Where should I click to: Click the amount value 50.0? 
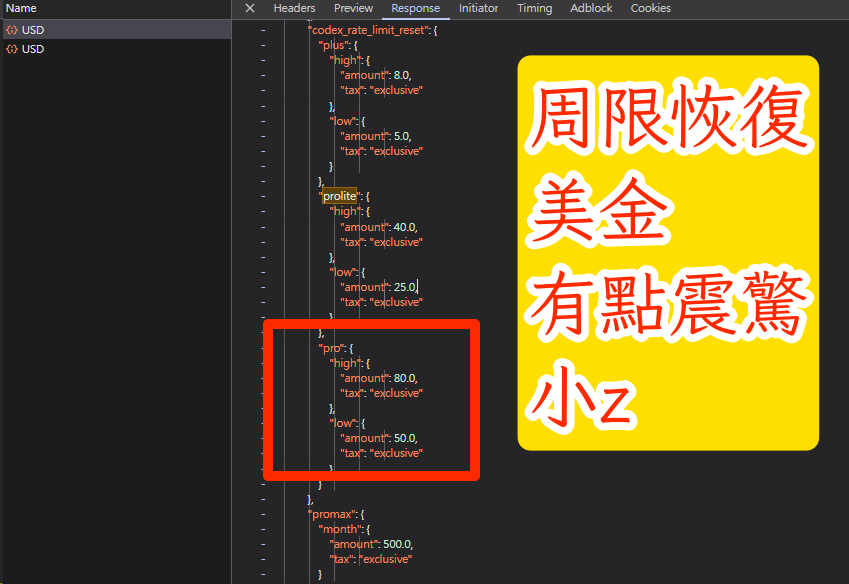[x=405, y=438]
